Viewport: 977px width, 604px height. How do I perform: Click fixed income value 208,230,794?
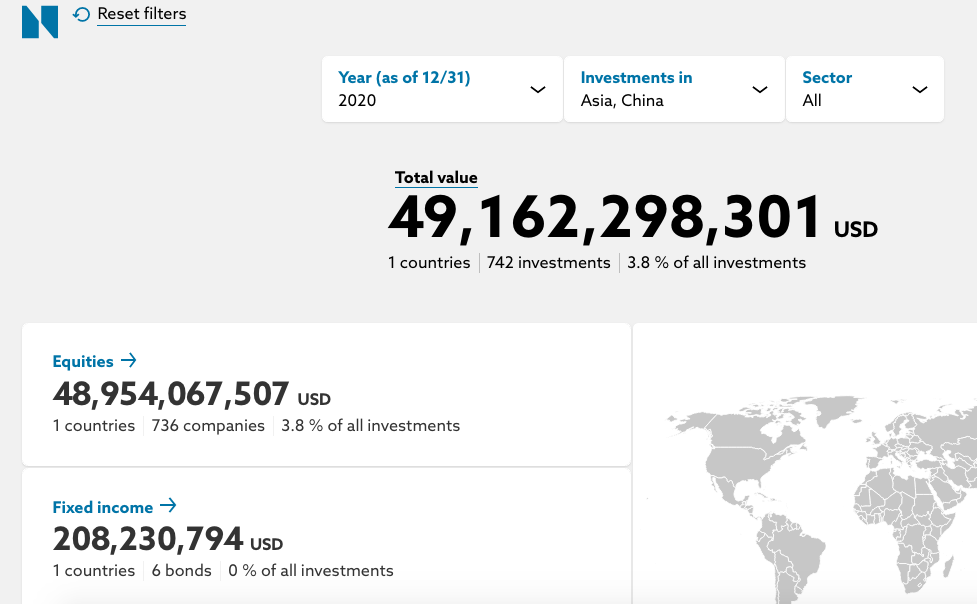tap(148, 540)
